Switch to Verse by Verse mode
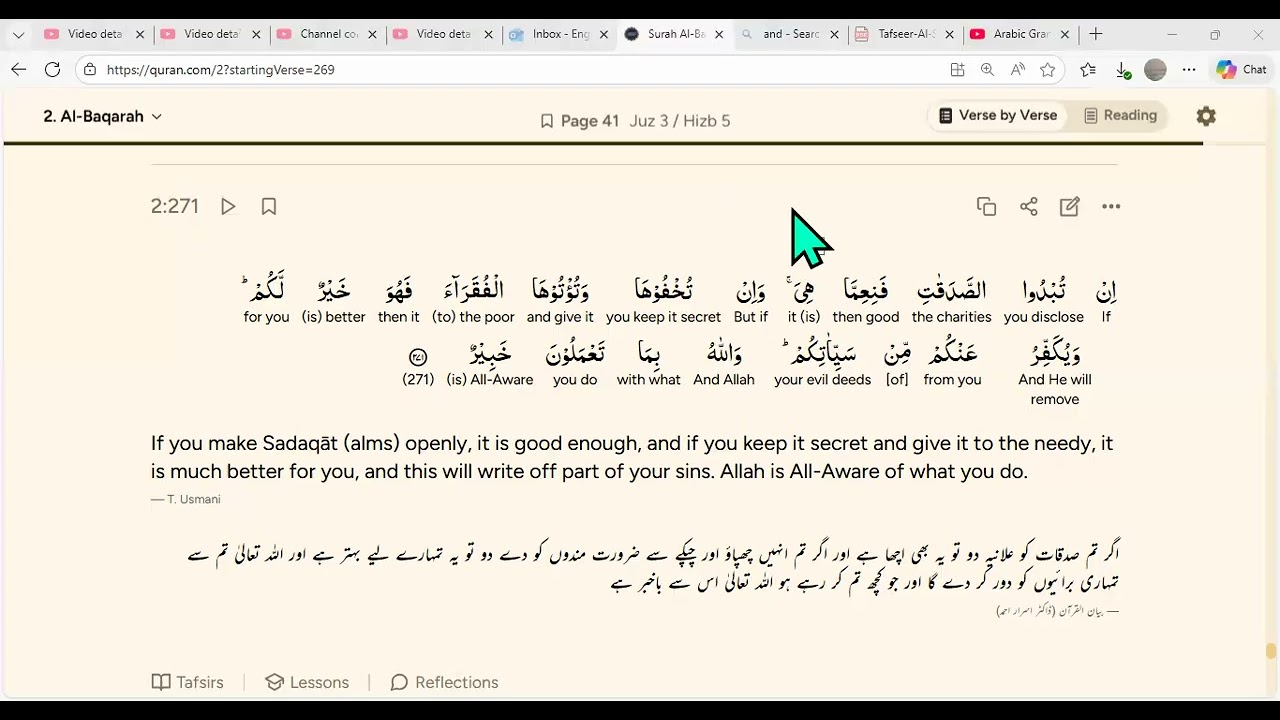 point(998,115)
